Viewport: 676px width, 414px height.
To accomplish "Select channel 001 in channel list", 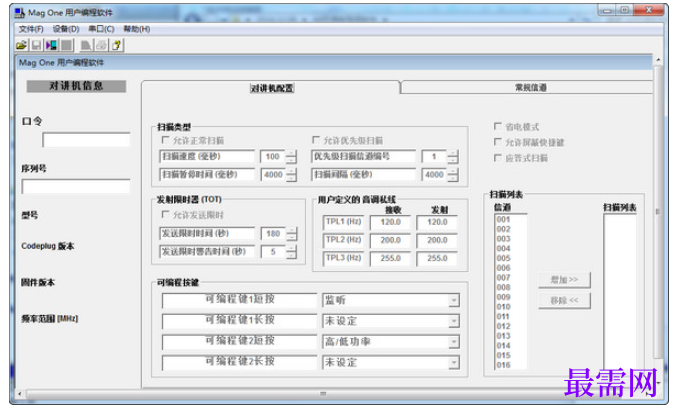I will tap(503, 220).
